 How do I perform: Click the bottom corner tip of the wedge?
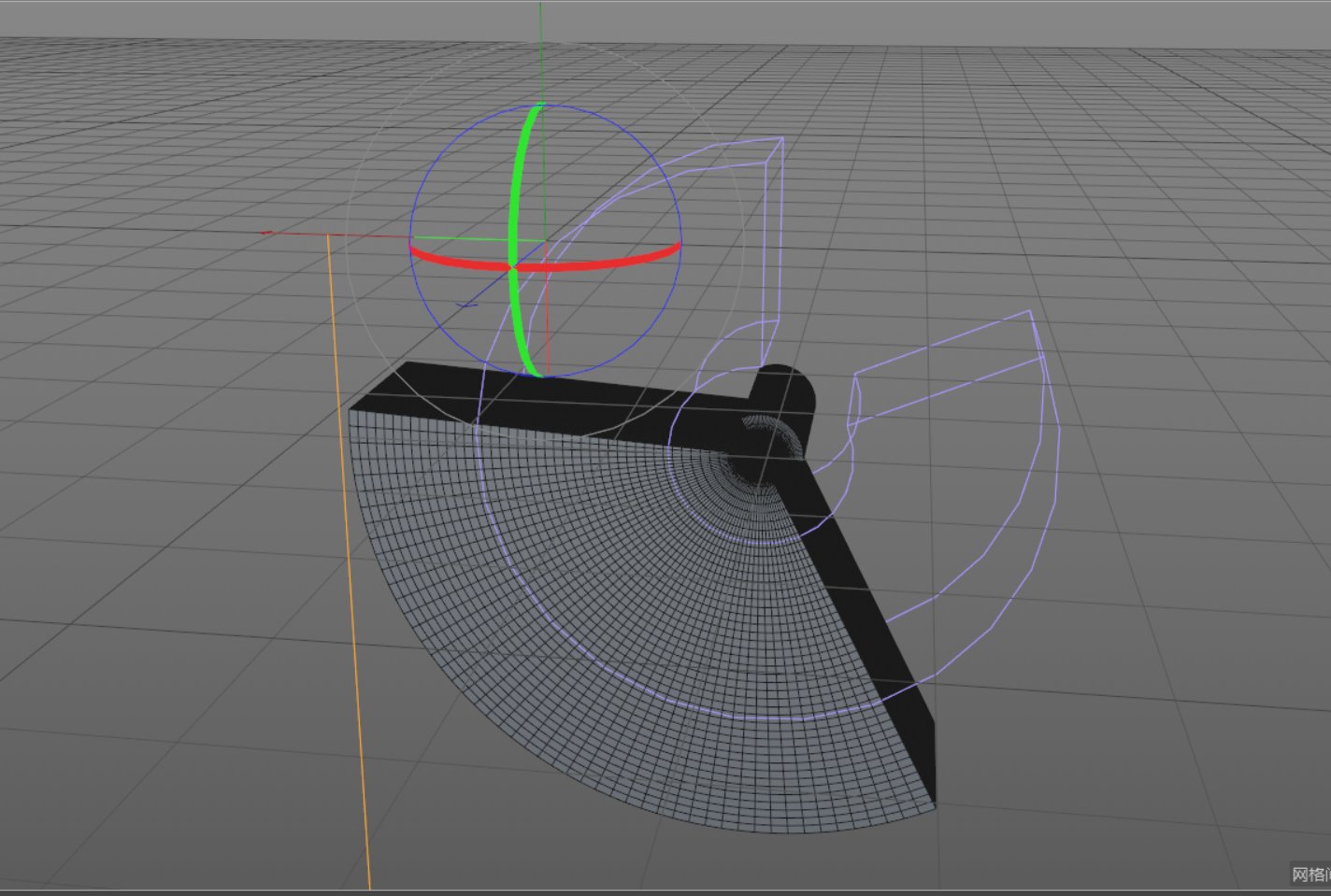point(933,804)
